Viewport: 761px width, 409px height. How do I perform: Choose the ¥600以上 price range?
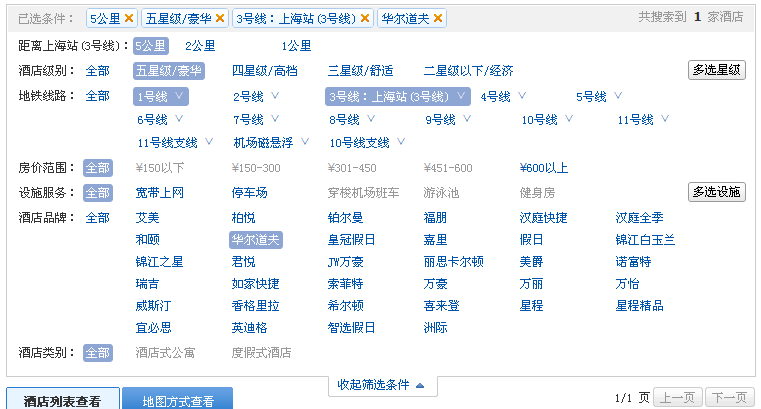pyautogui.click(x=544, y=168)
